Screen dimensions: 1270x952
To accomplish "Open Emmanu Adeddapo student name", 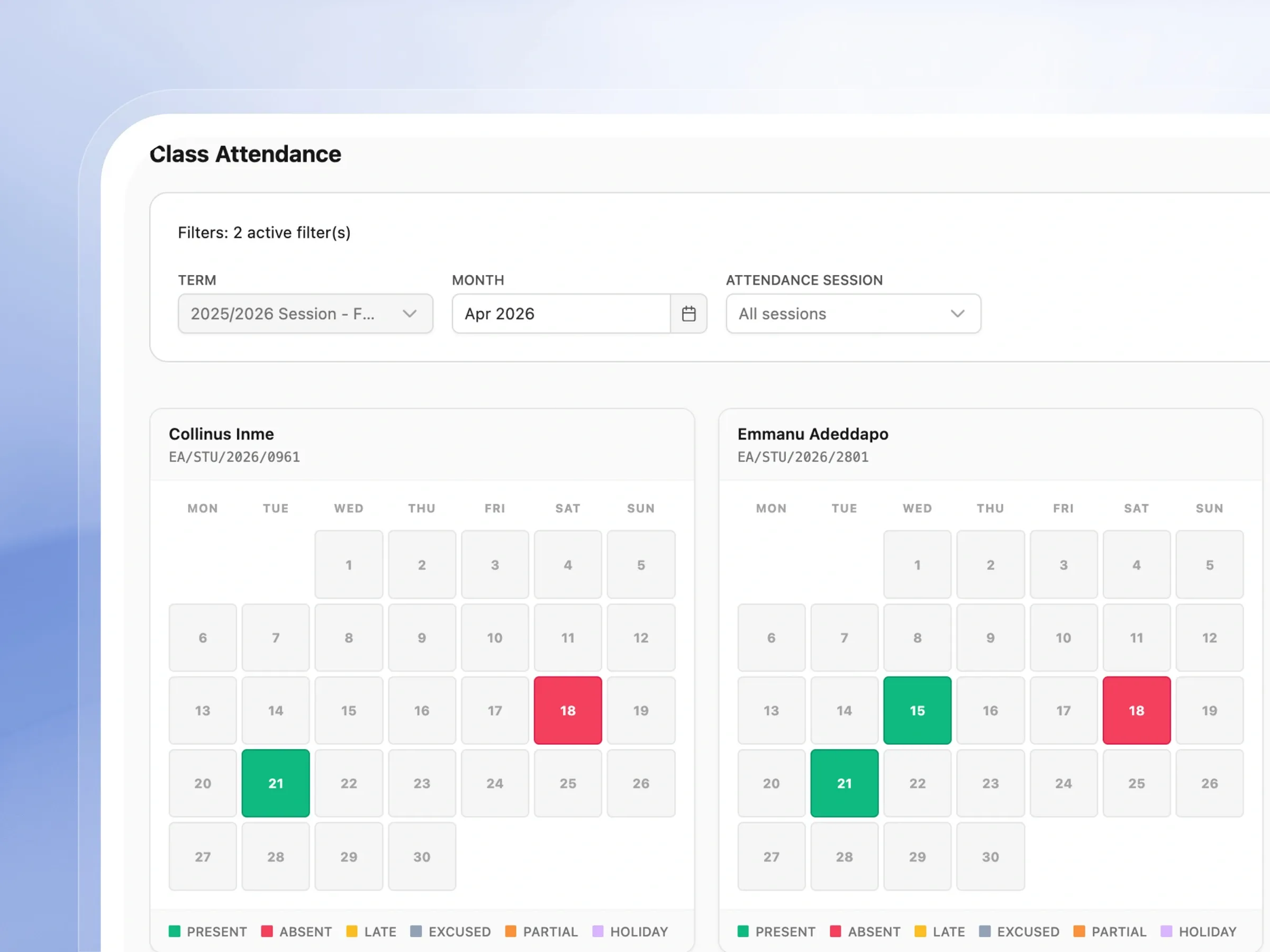I will coord(813,434).
